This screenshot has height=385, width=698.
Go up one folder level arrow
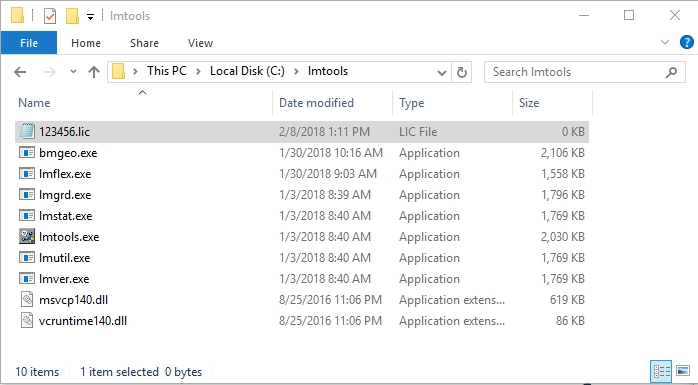click(x=93, y=72)
